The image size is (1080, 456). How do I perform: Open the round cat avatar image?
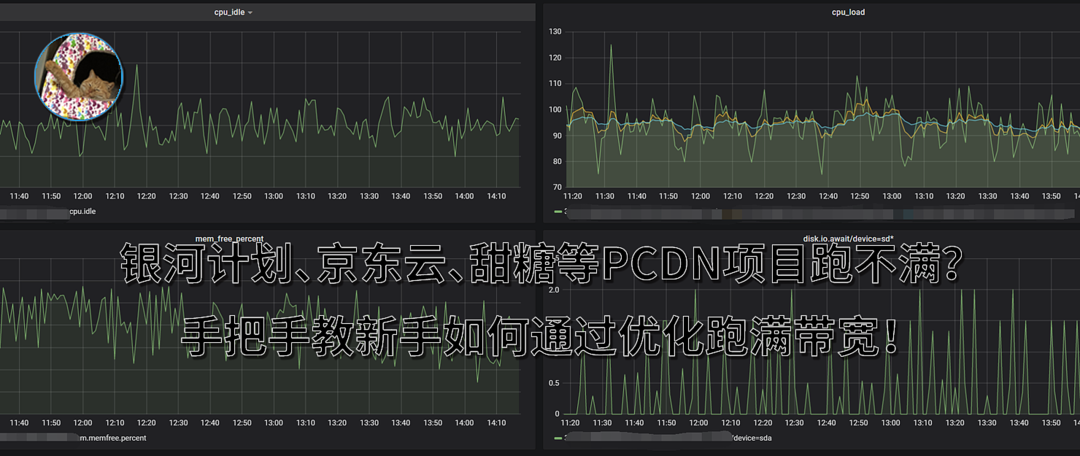click(79, 77)
